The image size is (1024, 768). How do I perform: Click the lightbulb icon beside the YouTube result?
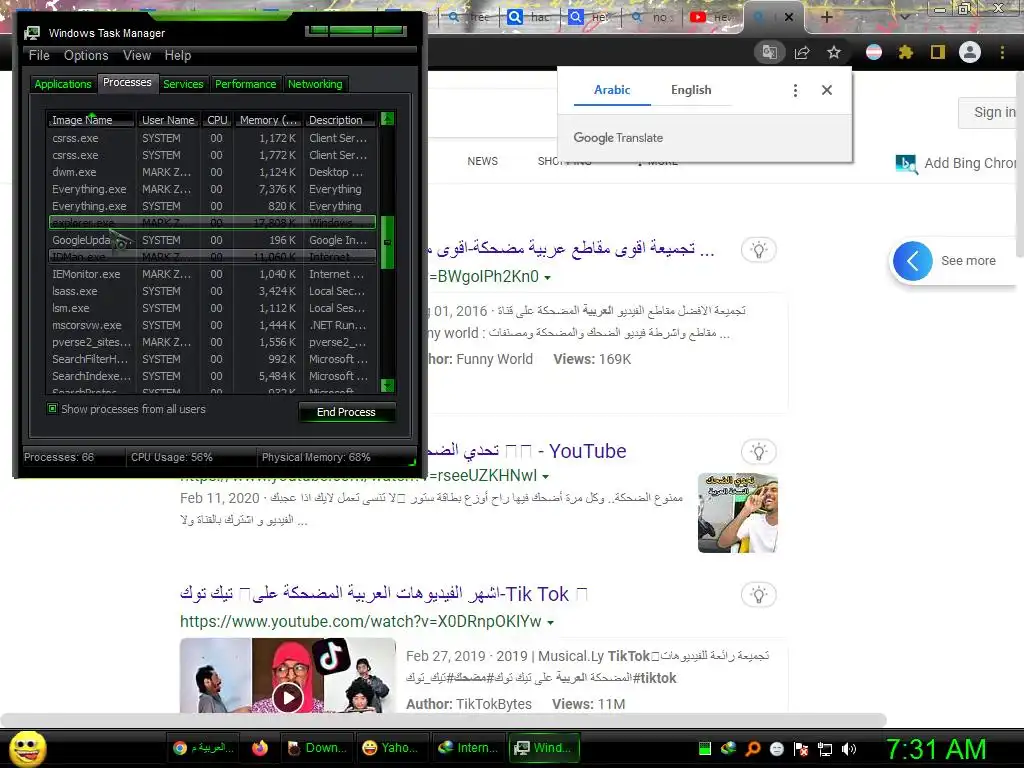(758, 451)
